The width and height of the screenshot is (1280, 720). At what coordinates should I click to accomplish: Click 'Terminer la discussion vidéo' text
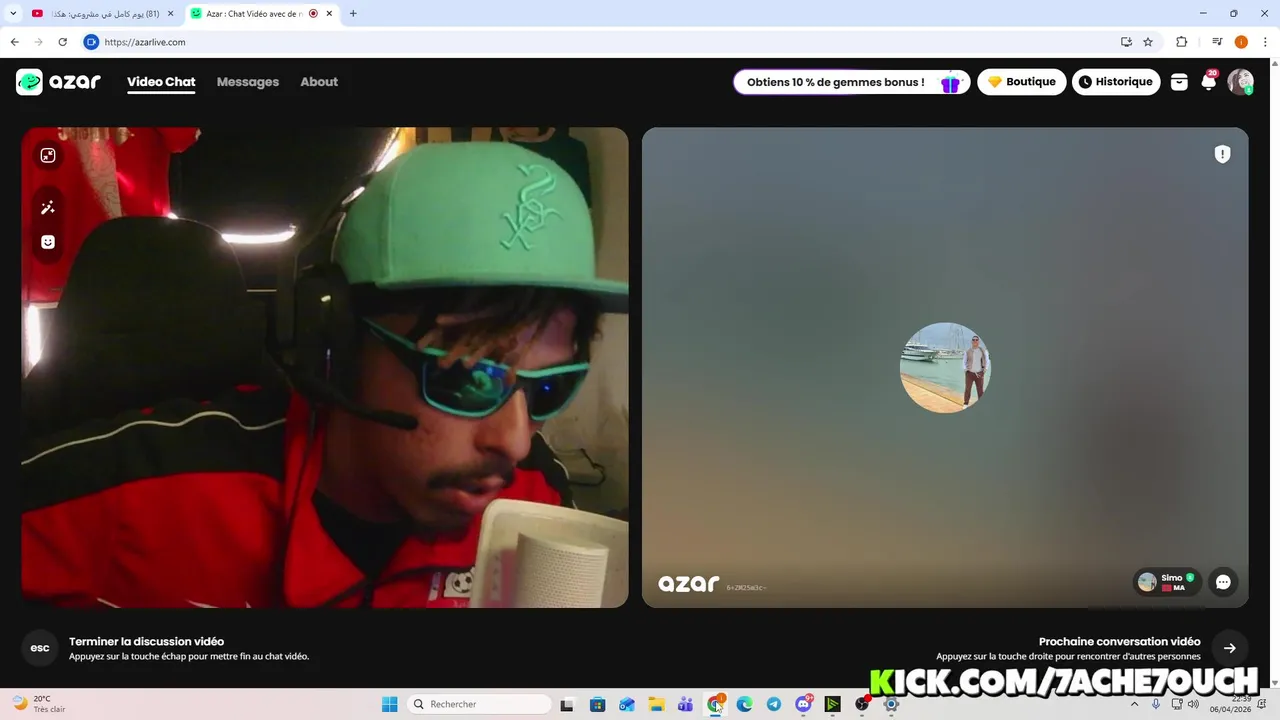click(146, 642)
